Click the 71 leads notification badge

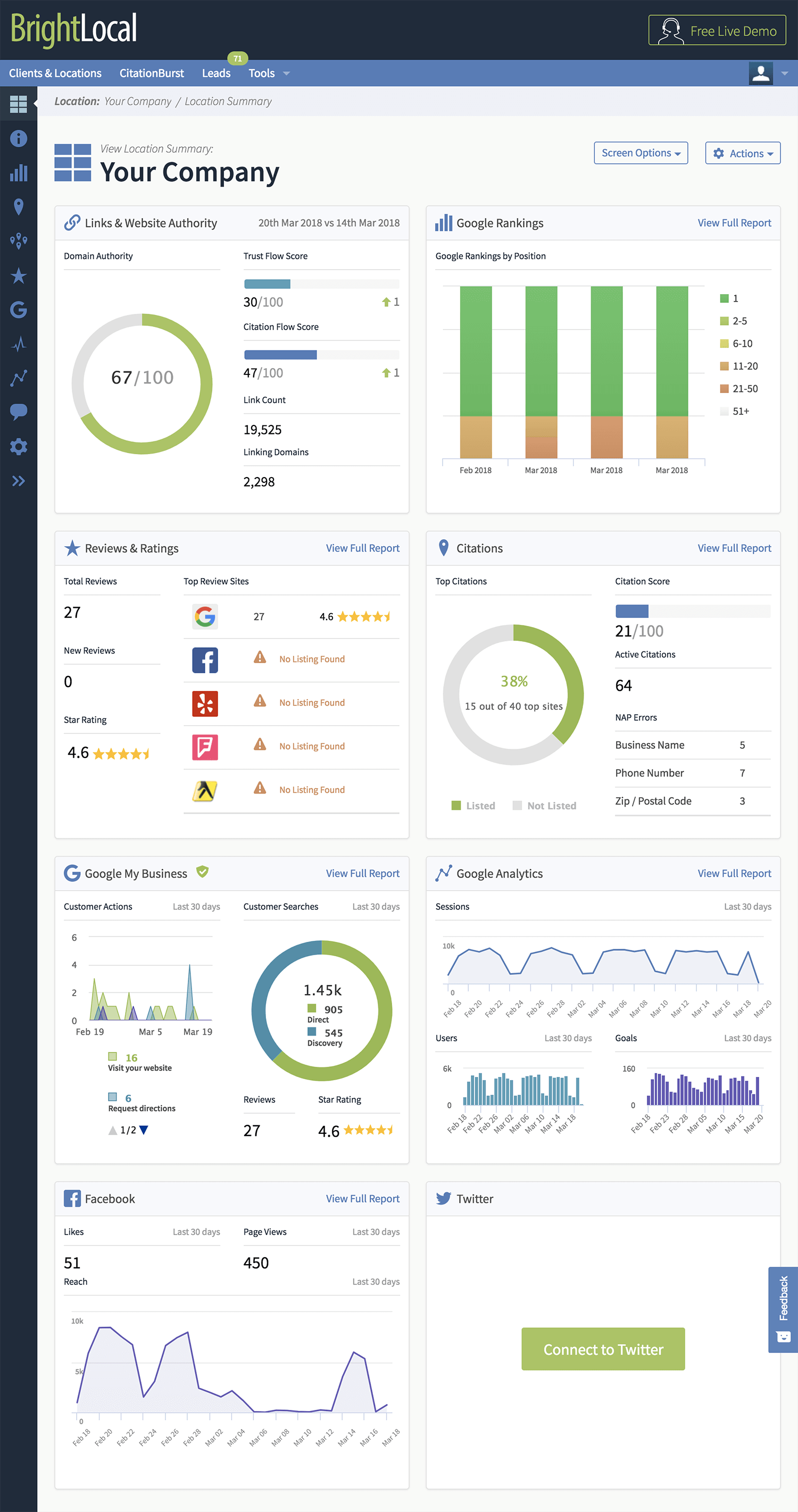237,58
